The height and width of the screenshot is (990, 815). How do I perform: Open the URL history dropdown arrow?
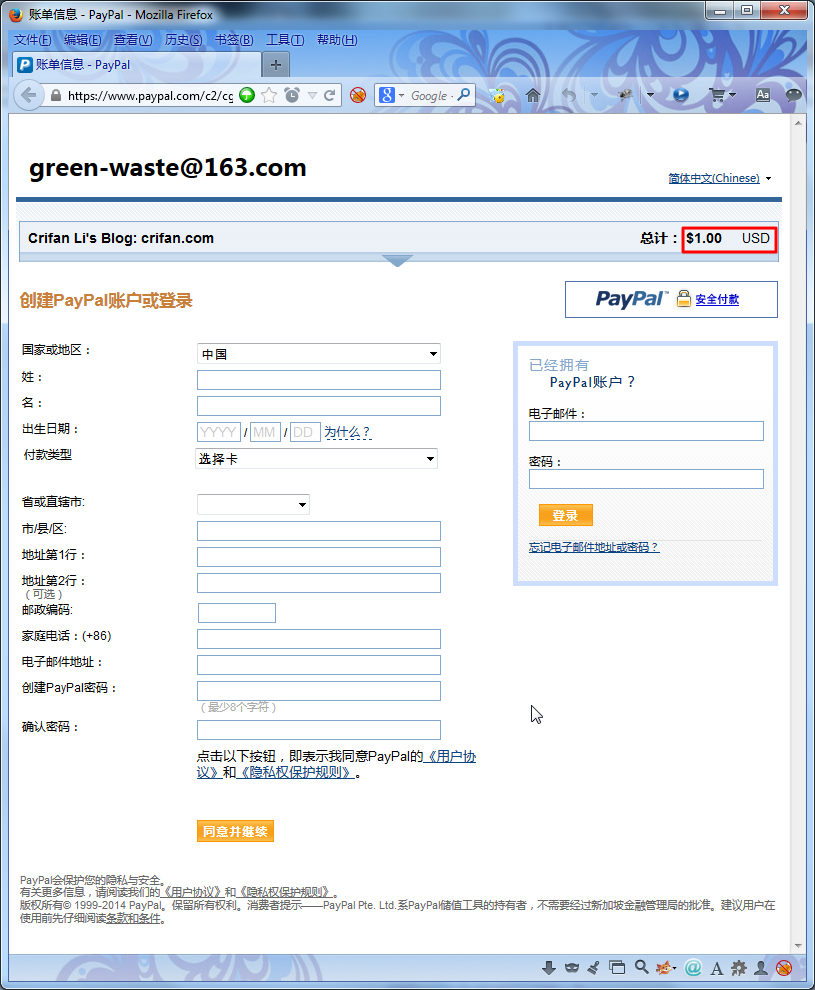pos(312,95)
